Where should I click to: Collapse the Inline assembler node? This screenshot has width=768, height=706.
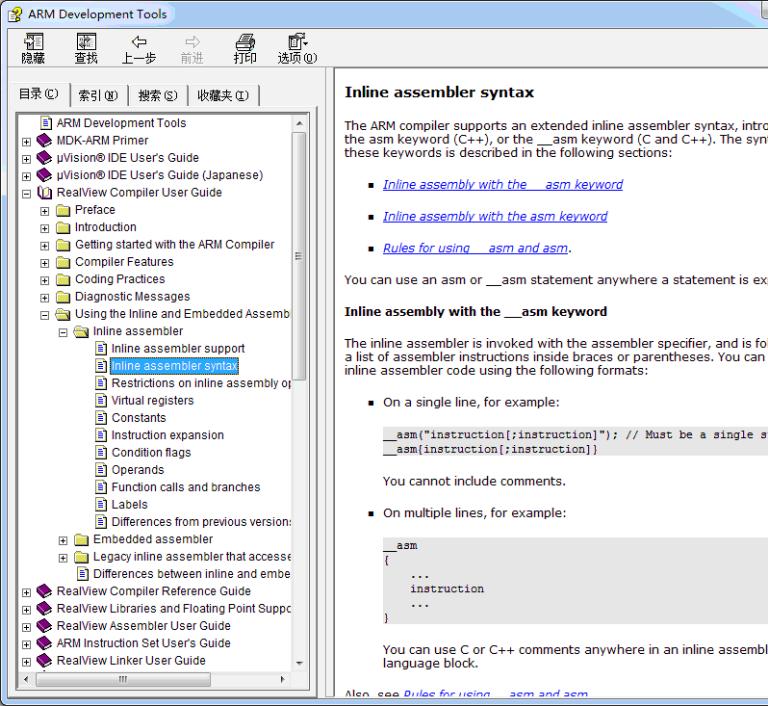tap(63, 333)
